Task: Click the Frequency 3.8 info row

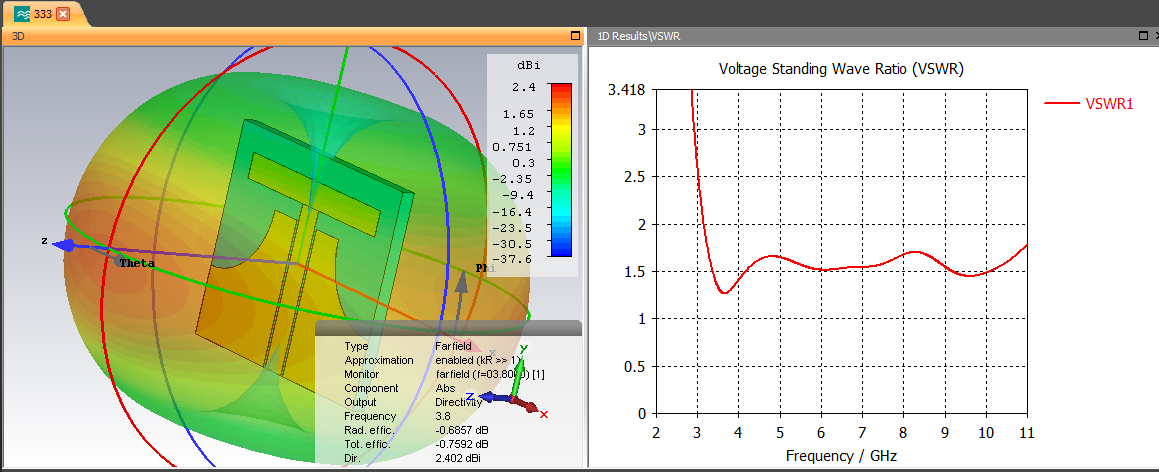Action: pyautogui.click(x=396, y=416)
